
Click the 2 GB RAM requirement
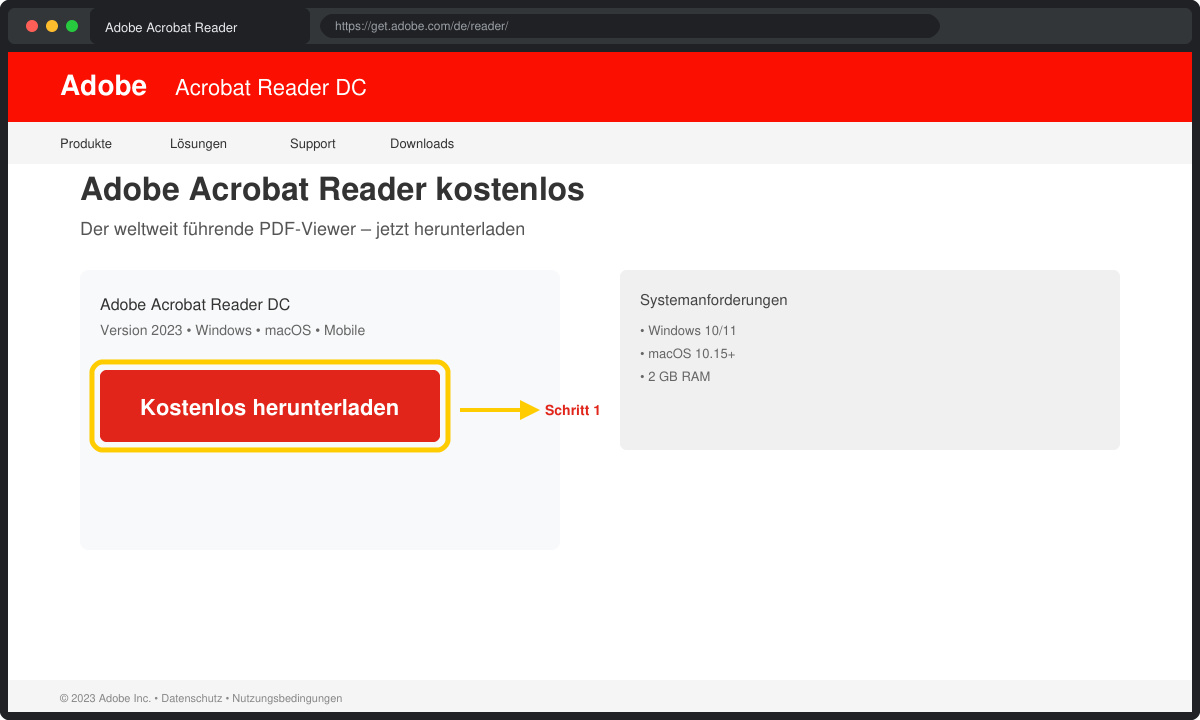click(x=675, y=377)
